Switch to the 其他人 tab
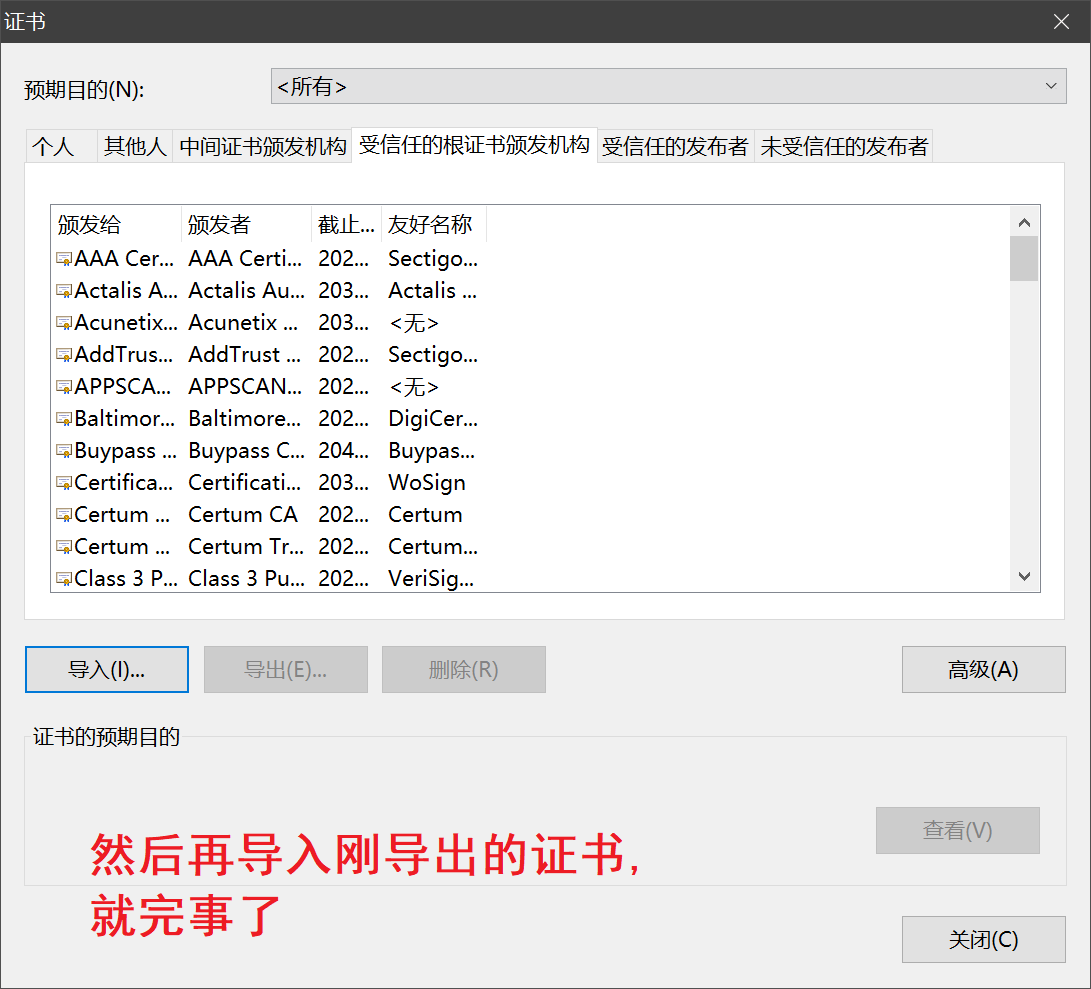 tap(135, 146)
